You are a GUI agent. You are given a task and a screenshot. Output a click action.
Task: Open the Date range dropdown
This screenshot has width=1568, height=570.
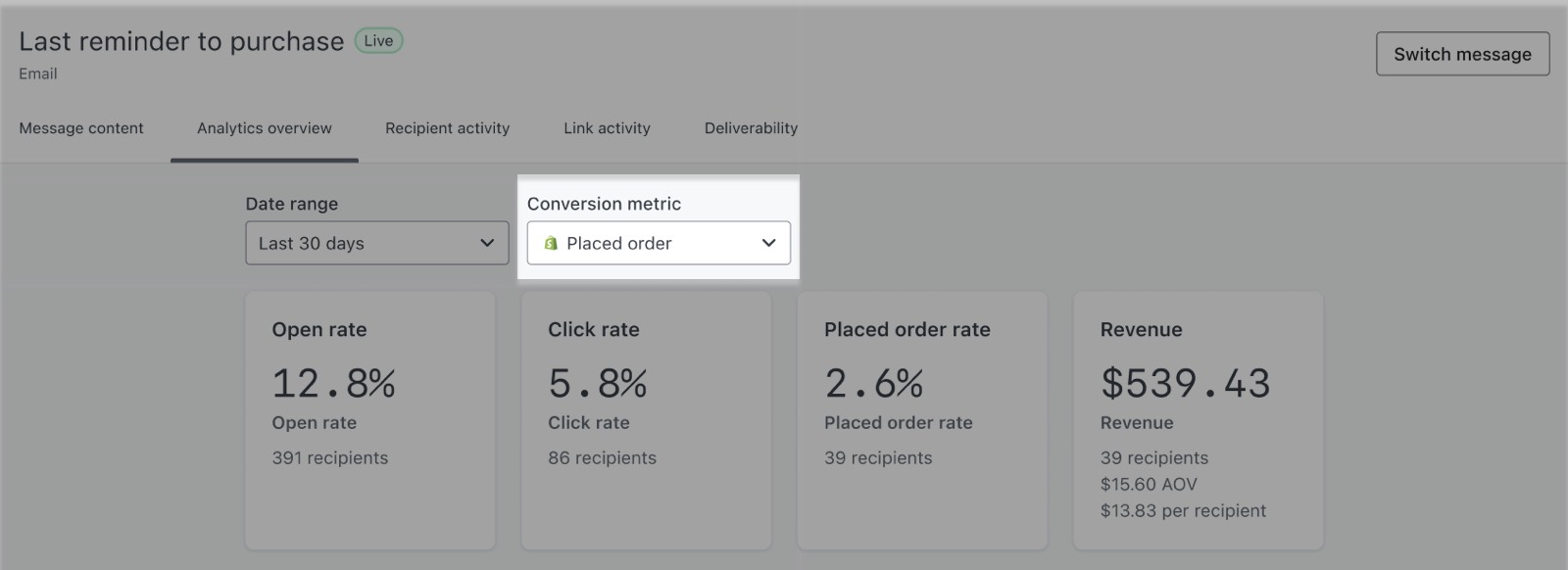click(376, 243)
